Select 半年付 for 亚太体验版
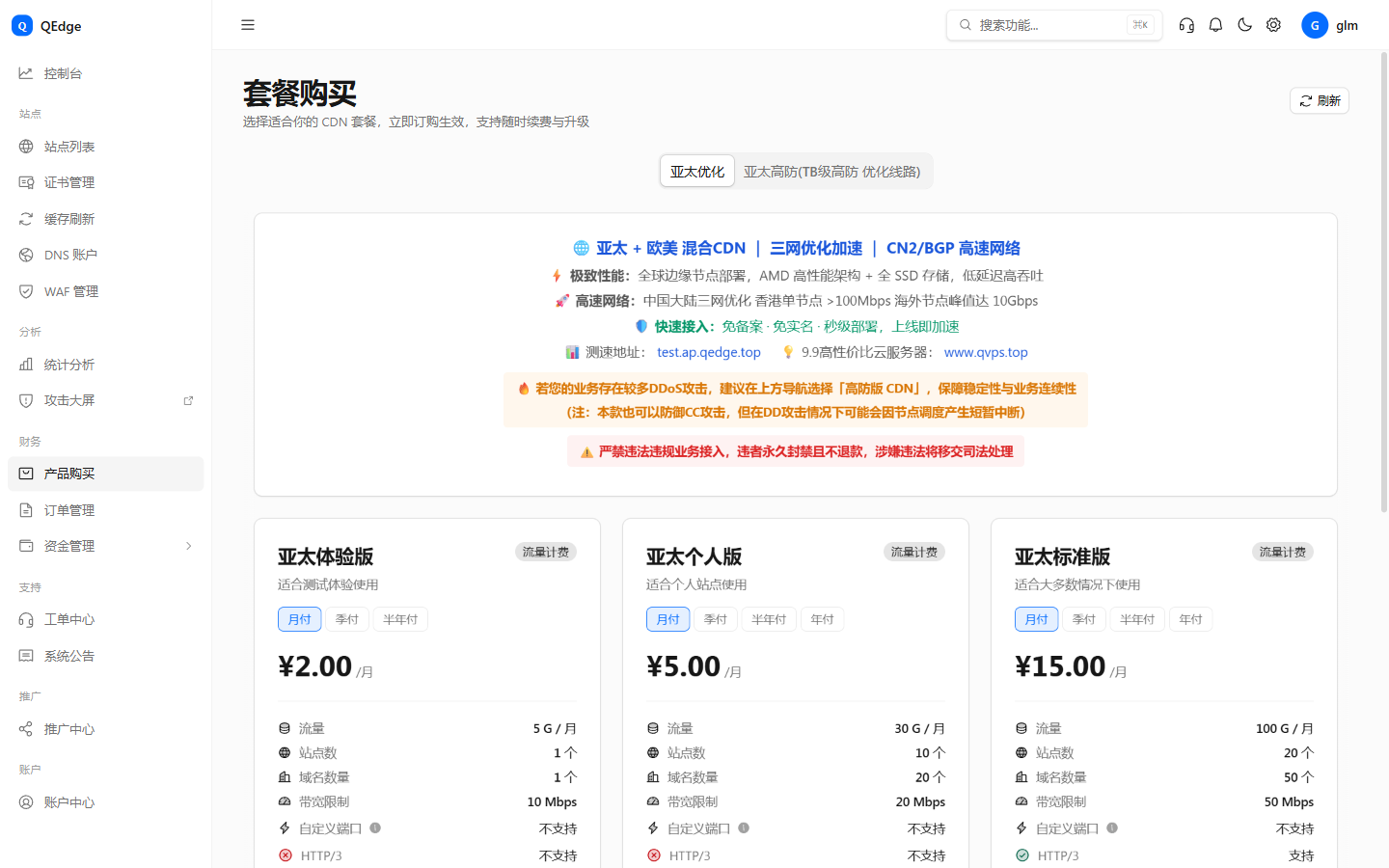This screenshot has height=868, width=1389. [400, 619]
